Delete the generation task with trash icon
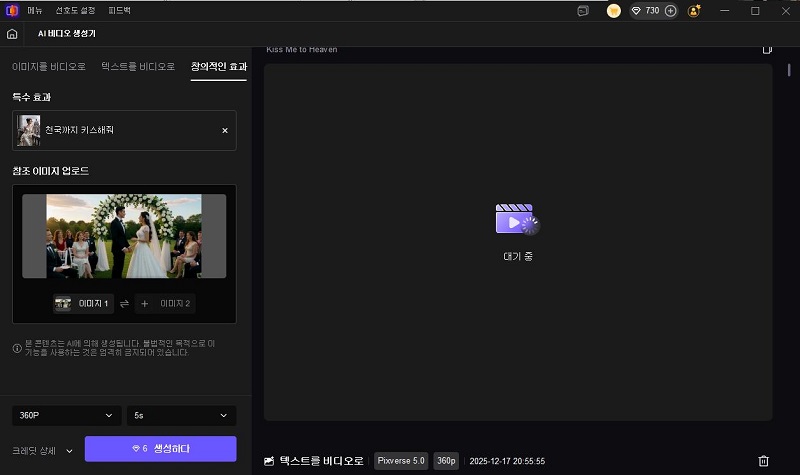Screen dimensions: 800x475 pos(763,461)
